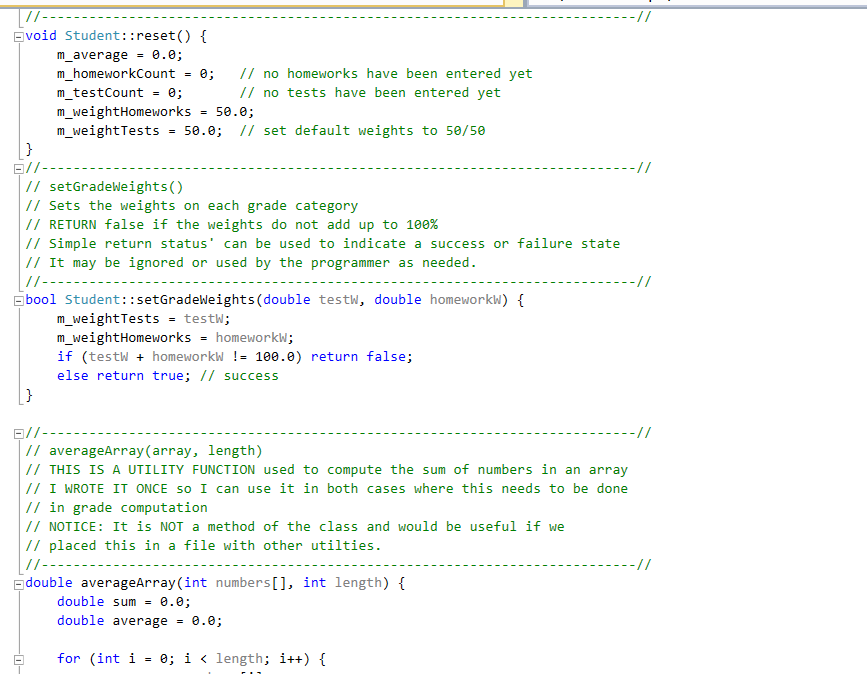Screen dimensions: 867x674
Task: Click the 'm_homeworkCount = 0;' statement
Action: tap(135, 74)
